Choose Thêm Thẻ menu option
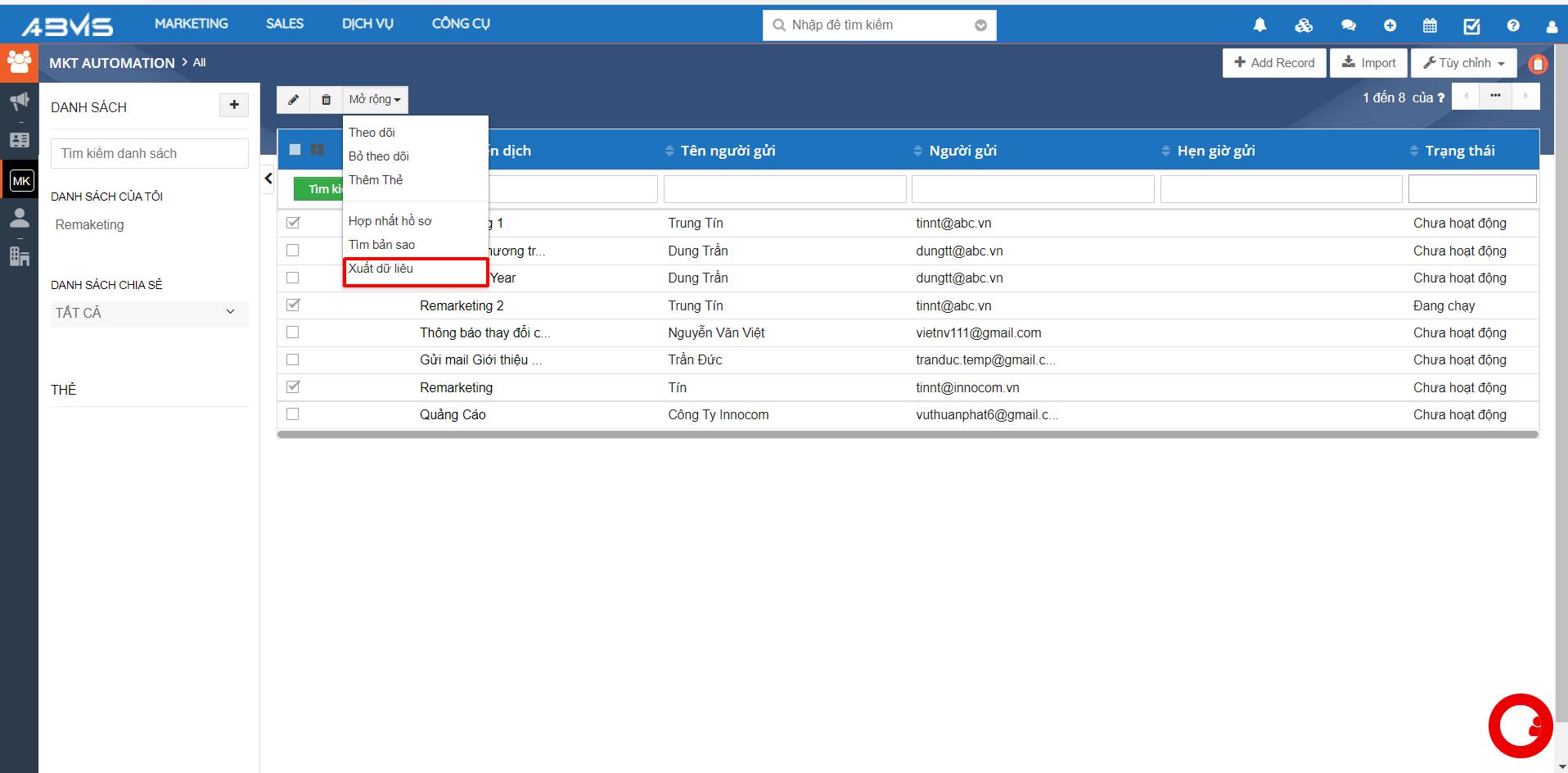Screen dimensions: 1568x773 click(376, 180)
